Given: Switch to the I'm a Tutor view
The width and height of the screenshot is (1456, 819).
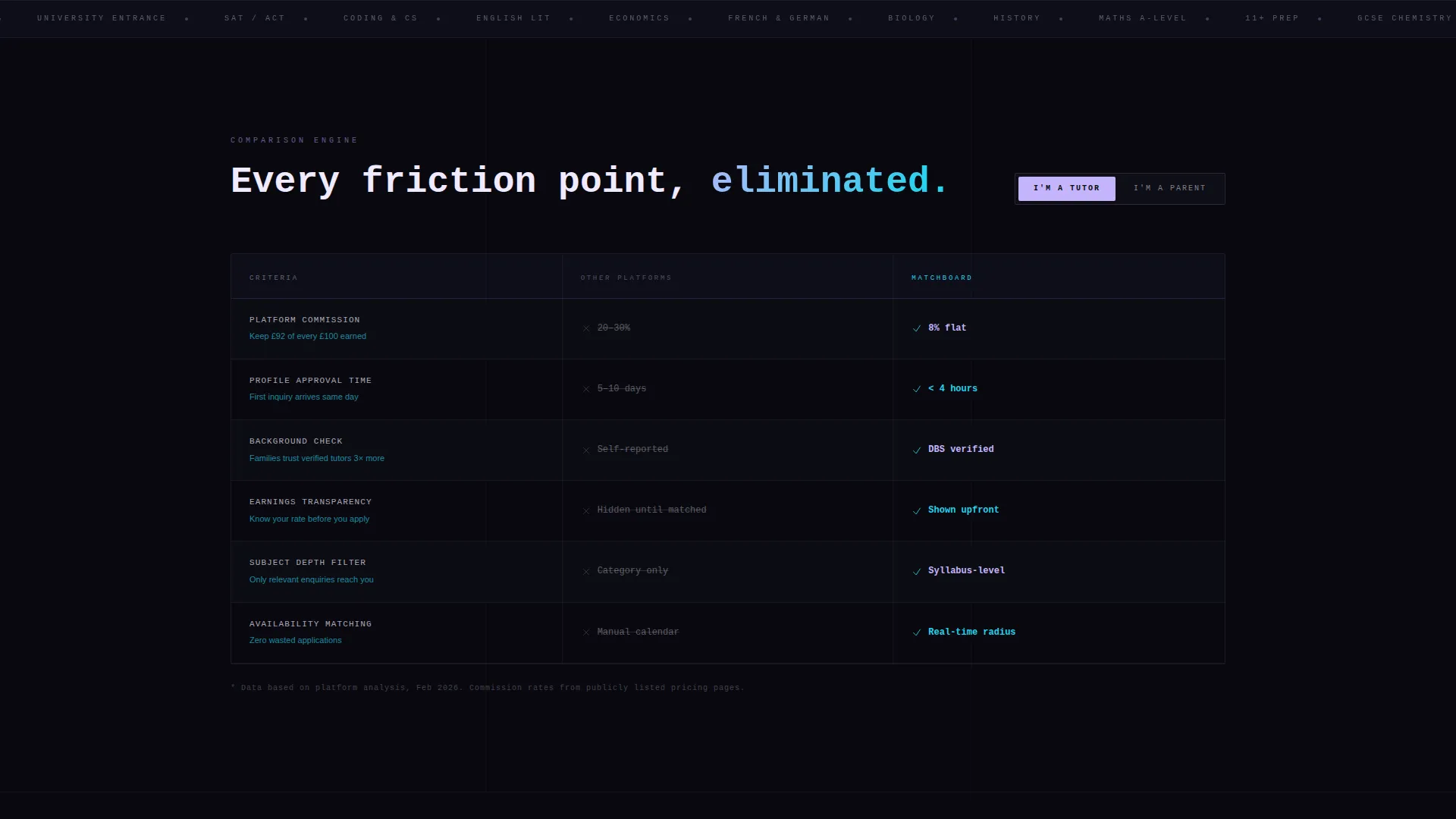Looking at the screenshot, I should pos(1066,188).
